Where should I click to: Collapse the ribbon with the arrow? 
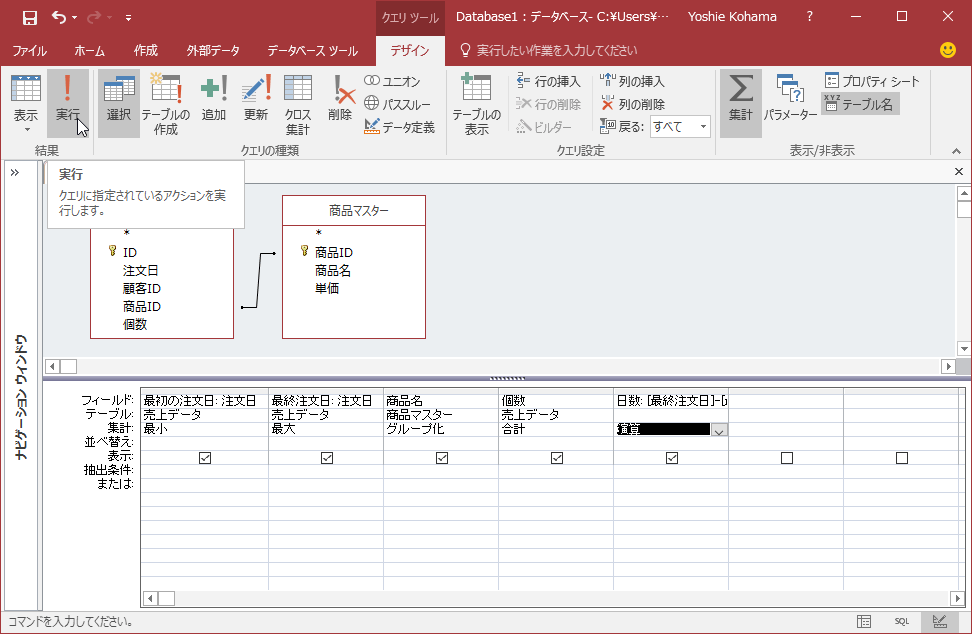[x=957, y=151]
